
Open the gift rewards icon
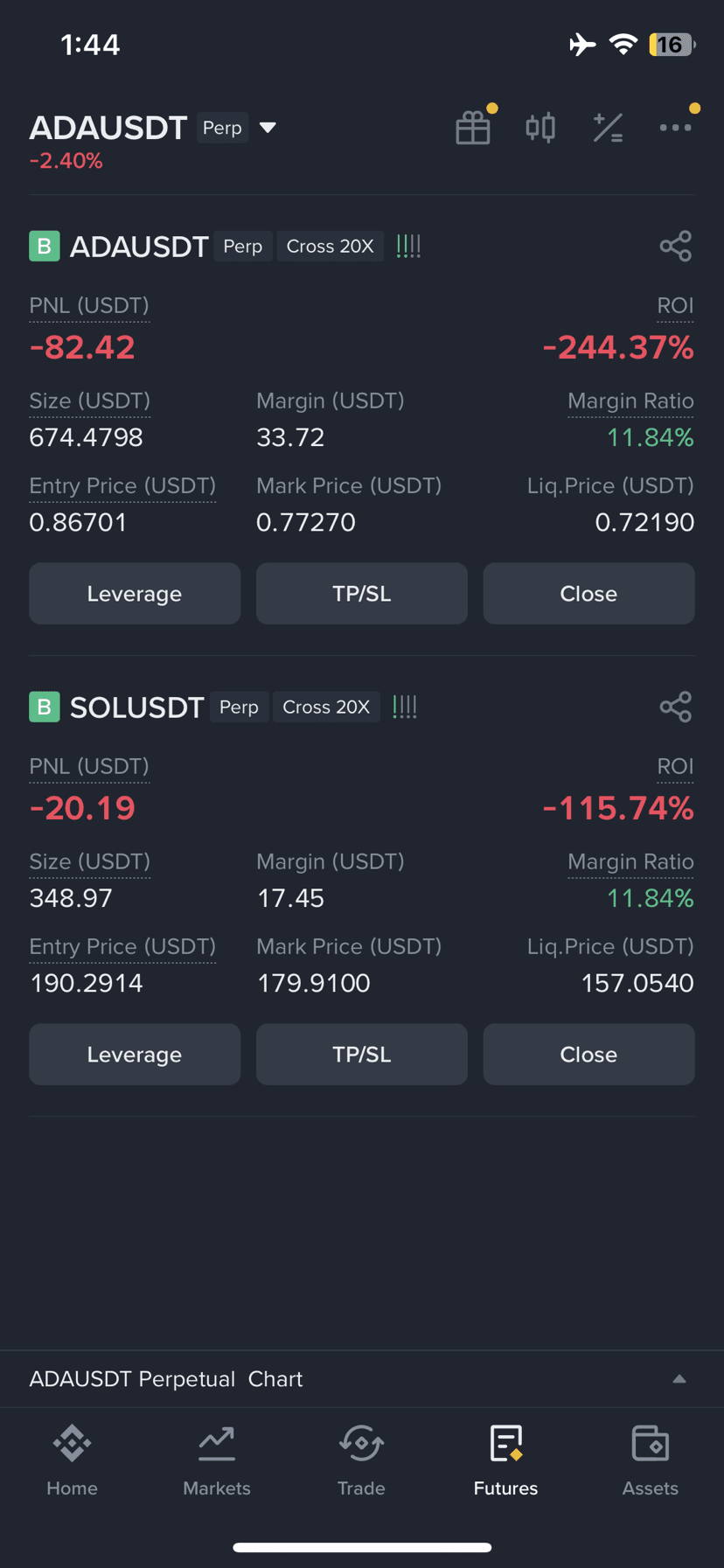(x=473, y=128)
